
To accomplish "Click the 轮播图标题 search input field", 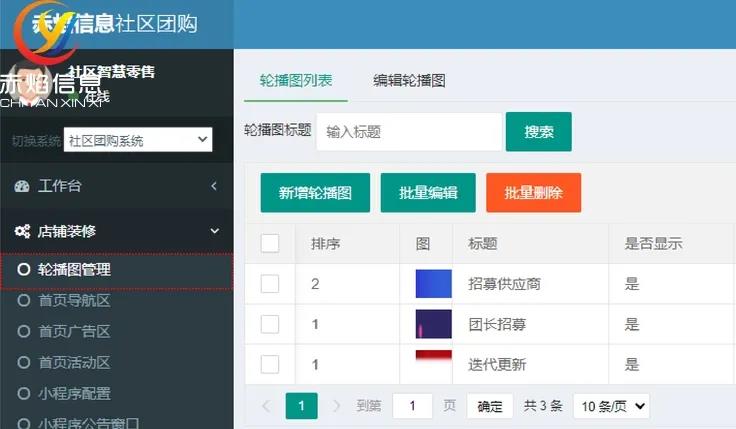I will click(x=408, y=132).
